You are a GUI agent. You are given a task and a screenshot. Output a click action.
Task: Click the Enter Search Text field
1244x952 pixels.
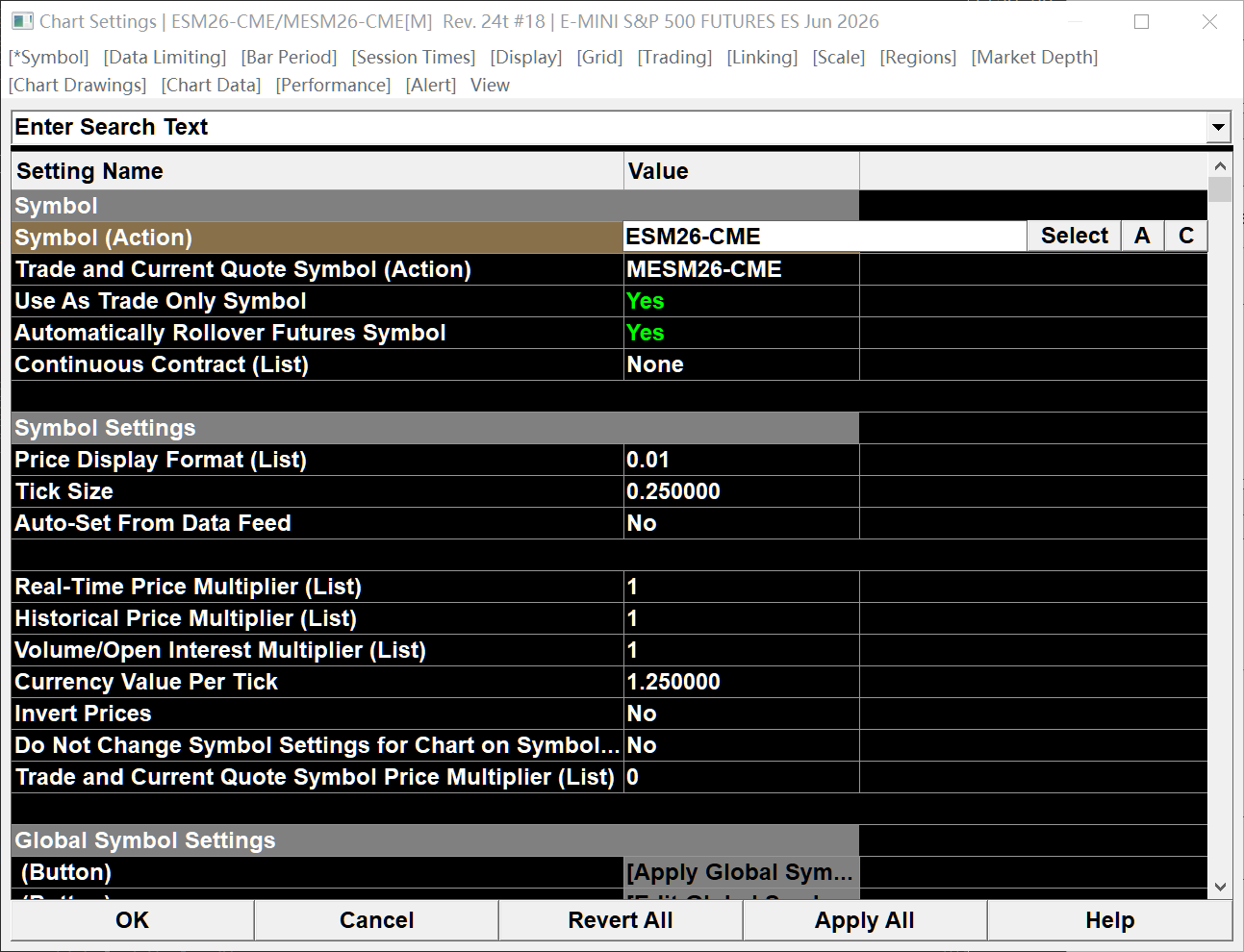[610, 127]
